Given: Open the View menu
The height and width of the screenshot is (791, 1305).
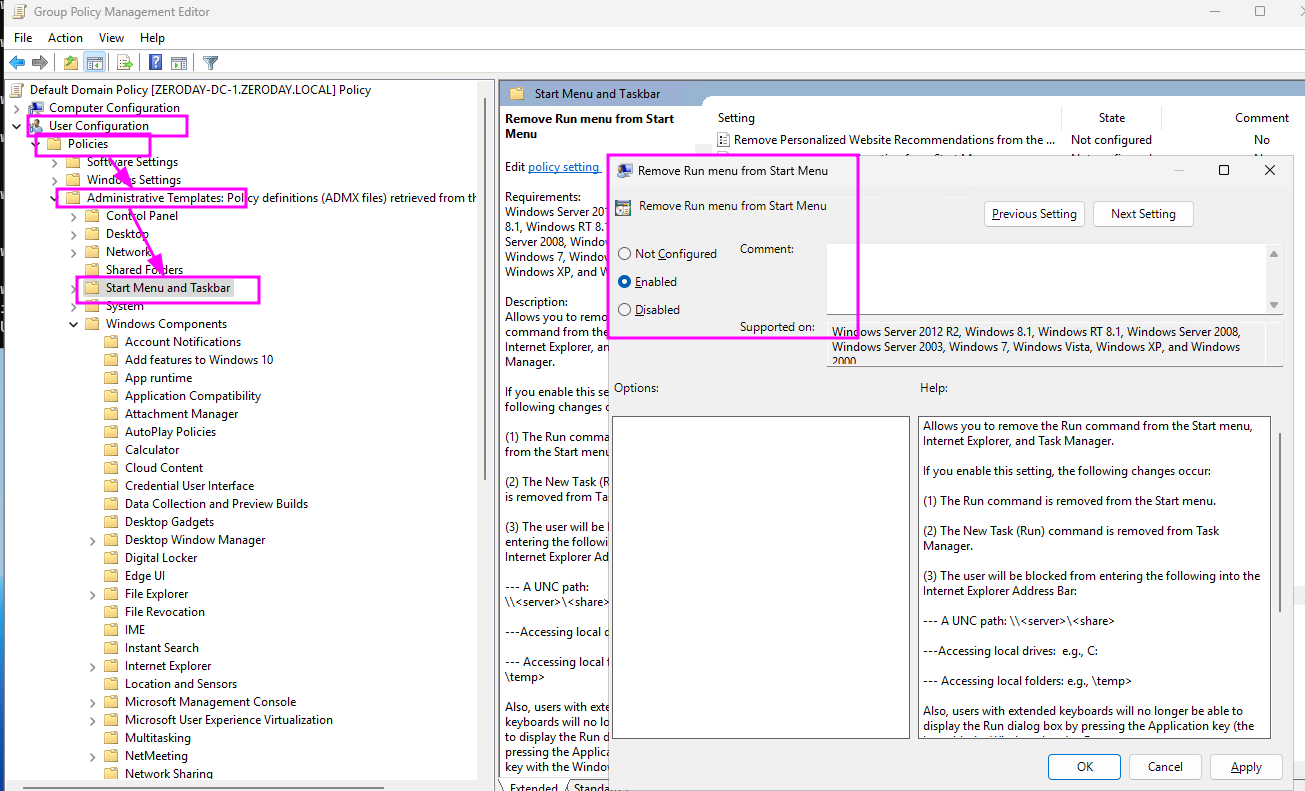Looking at the screenshot, I should point(112,38).
